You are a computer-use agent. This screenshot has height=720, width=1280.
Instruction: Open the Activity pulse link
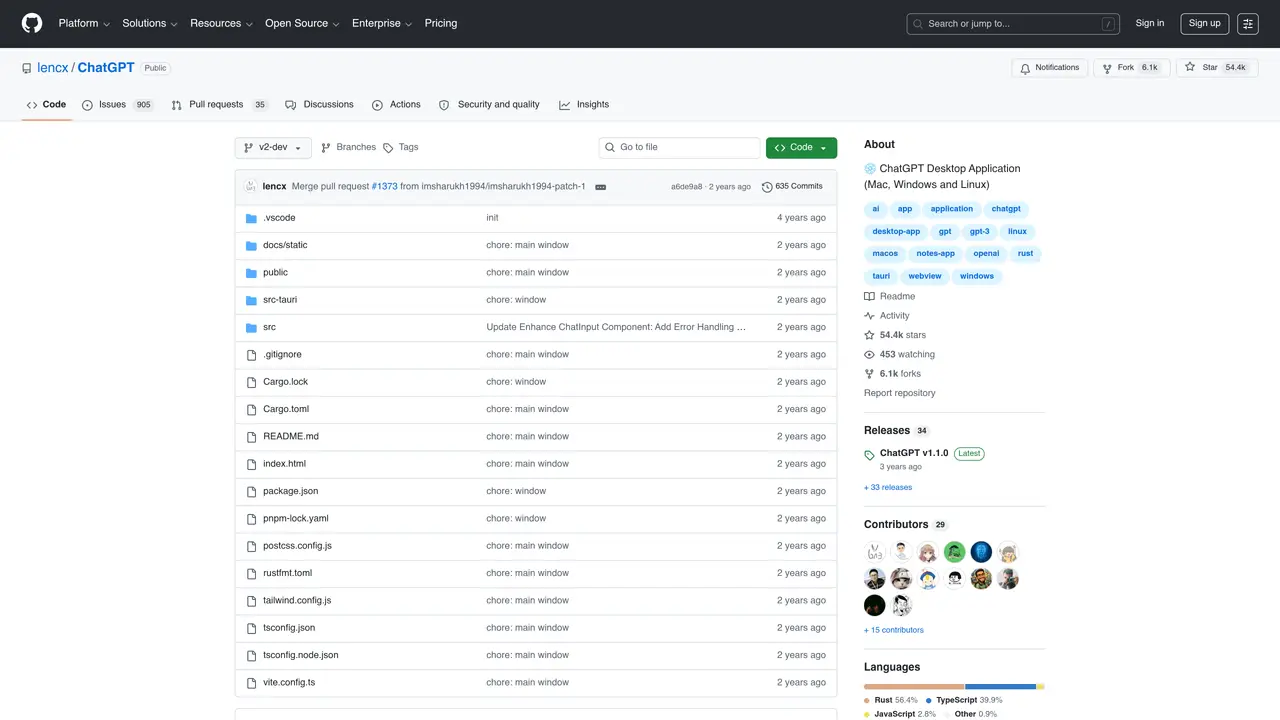click(x=887, y=316)
